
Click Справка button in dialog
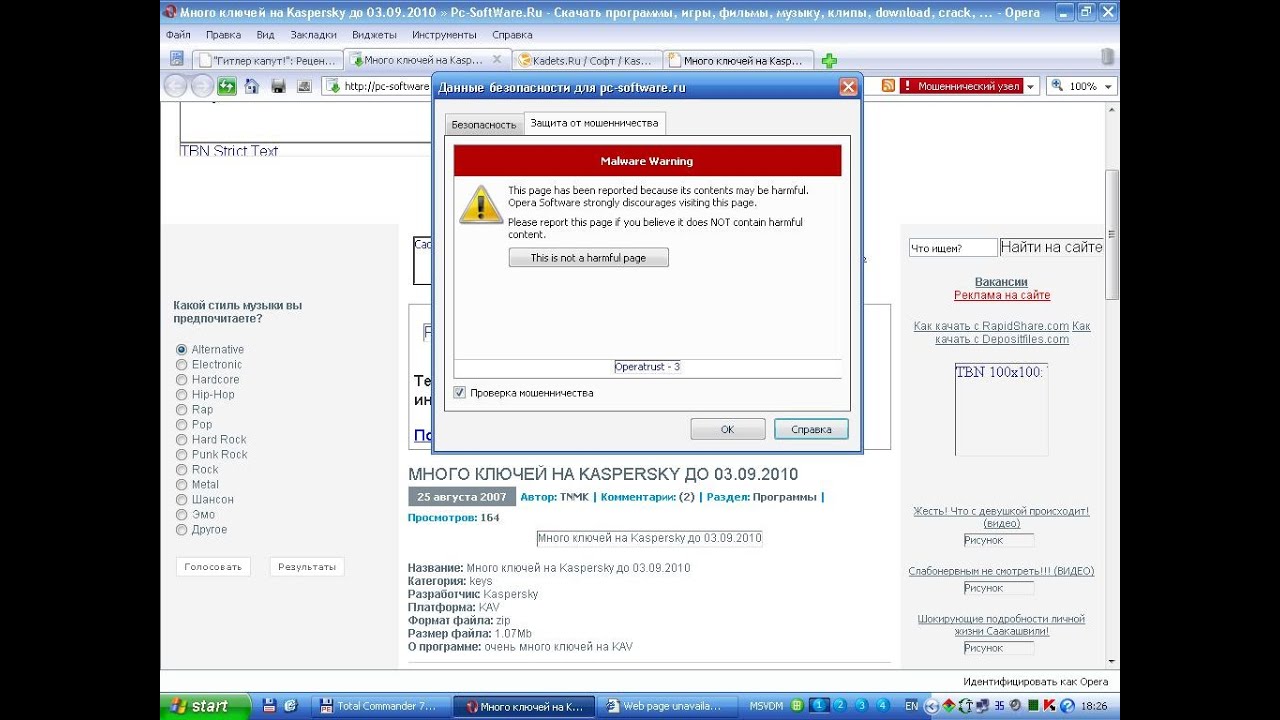pyautogui.click(x=811, y=429)
